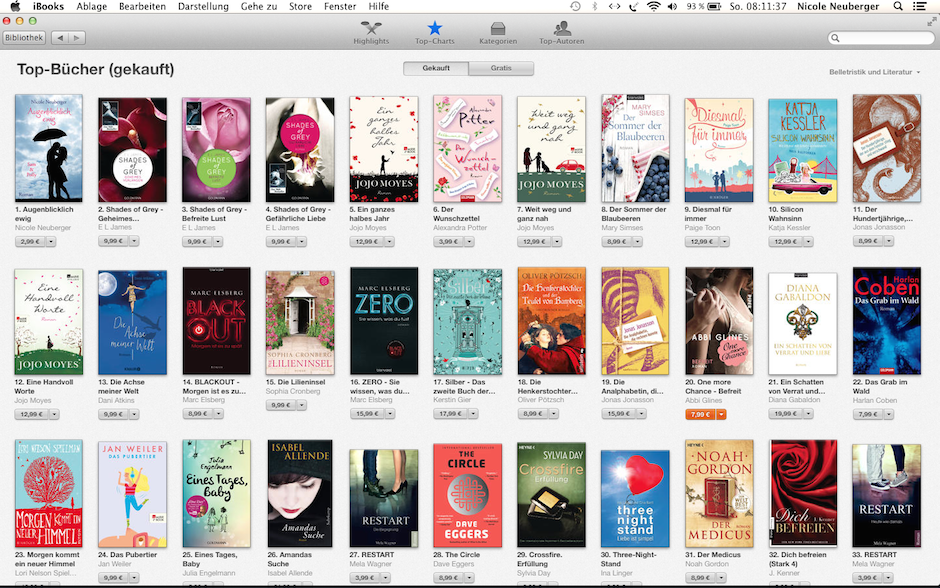This screenshot has height=588, width=940.
Task: Open the Kategorien section
Action: tap(498, 32)
